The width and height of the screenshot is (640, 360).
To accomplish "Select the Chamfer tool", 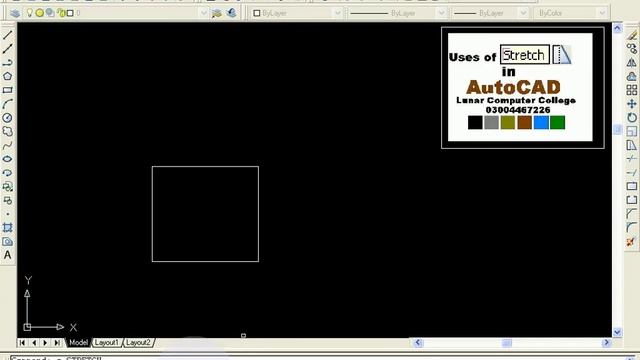I will 631,214.
